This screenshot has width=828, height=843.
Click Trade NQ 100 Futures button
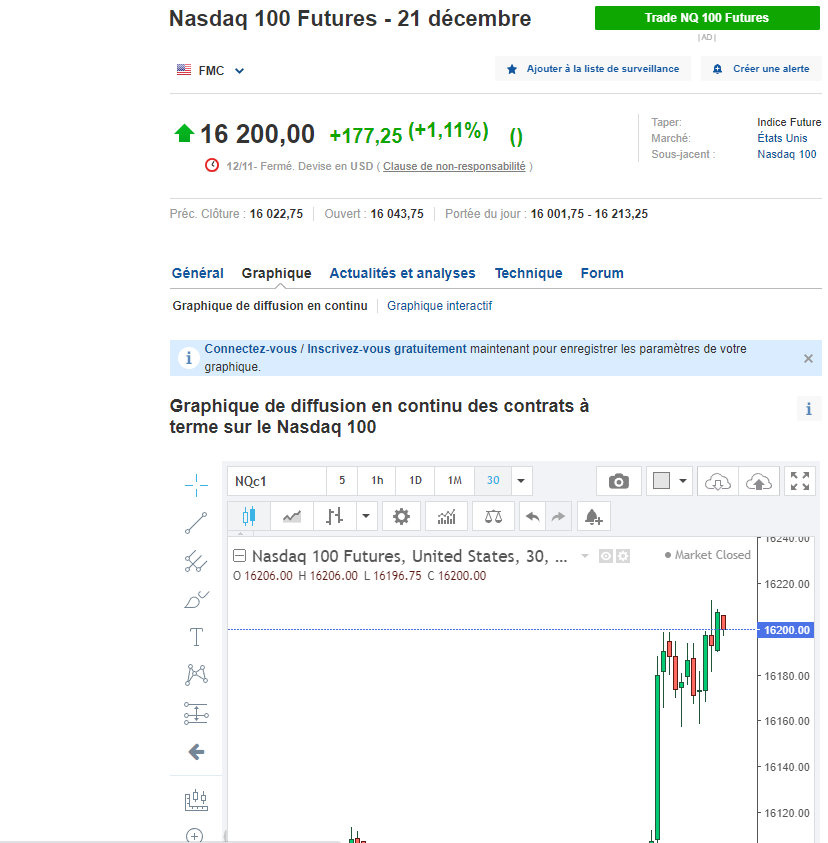click(x=707, y=18)
